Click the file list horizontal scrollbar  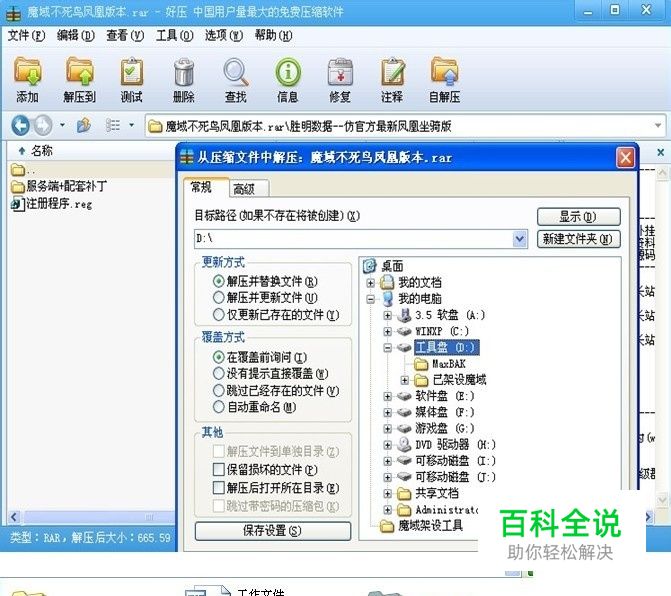coord(98,517)
